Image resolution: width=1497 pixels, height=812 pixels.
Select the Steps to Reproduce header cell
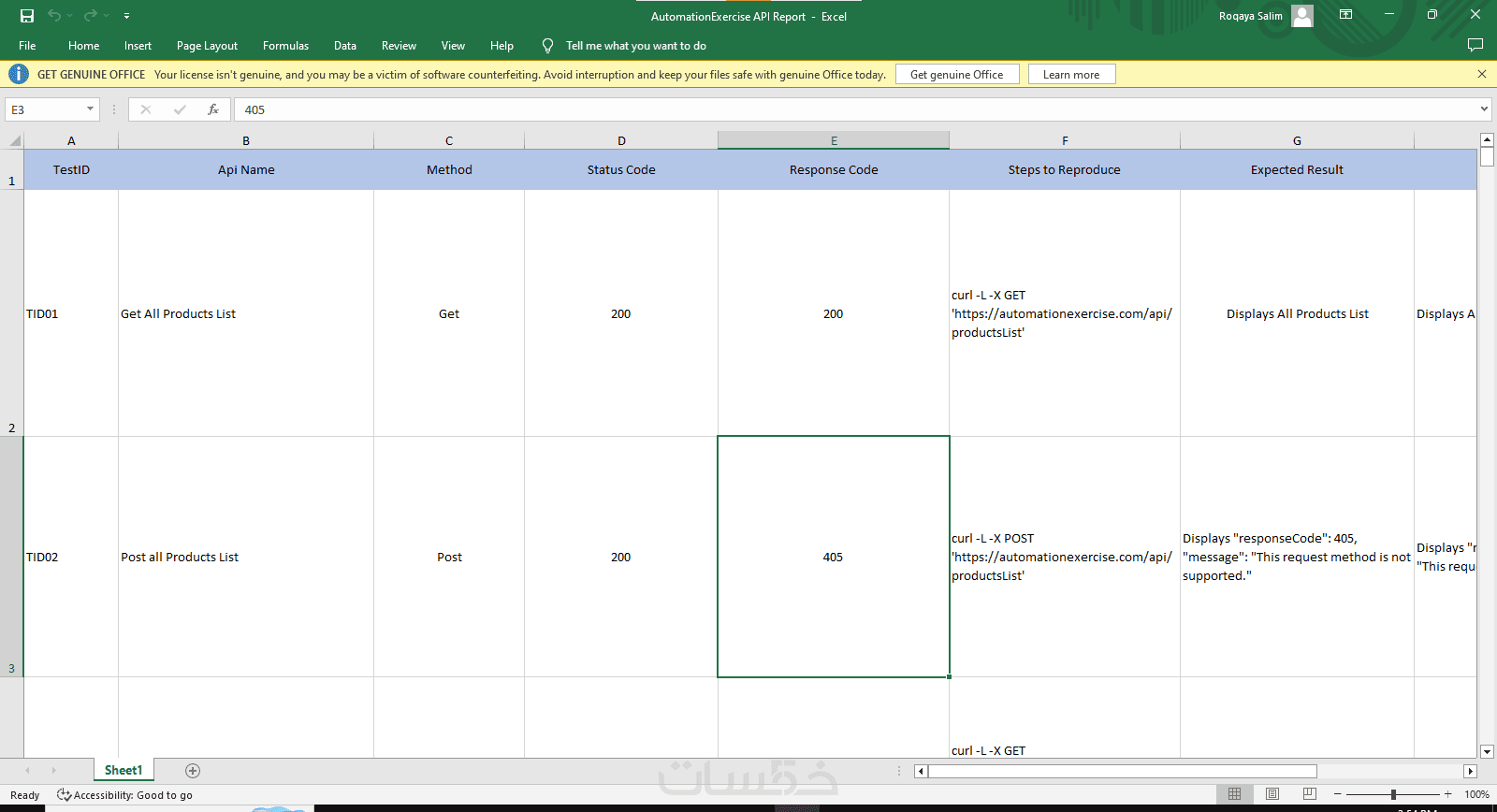tap(1065, 169)
